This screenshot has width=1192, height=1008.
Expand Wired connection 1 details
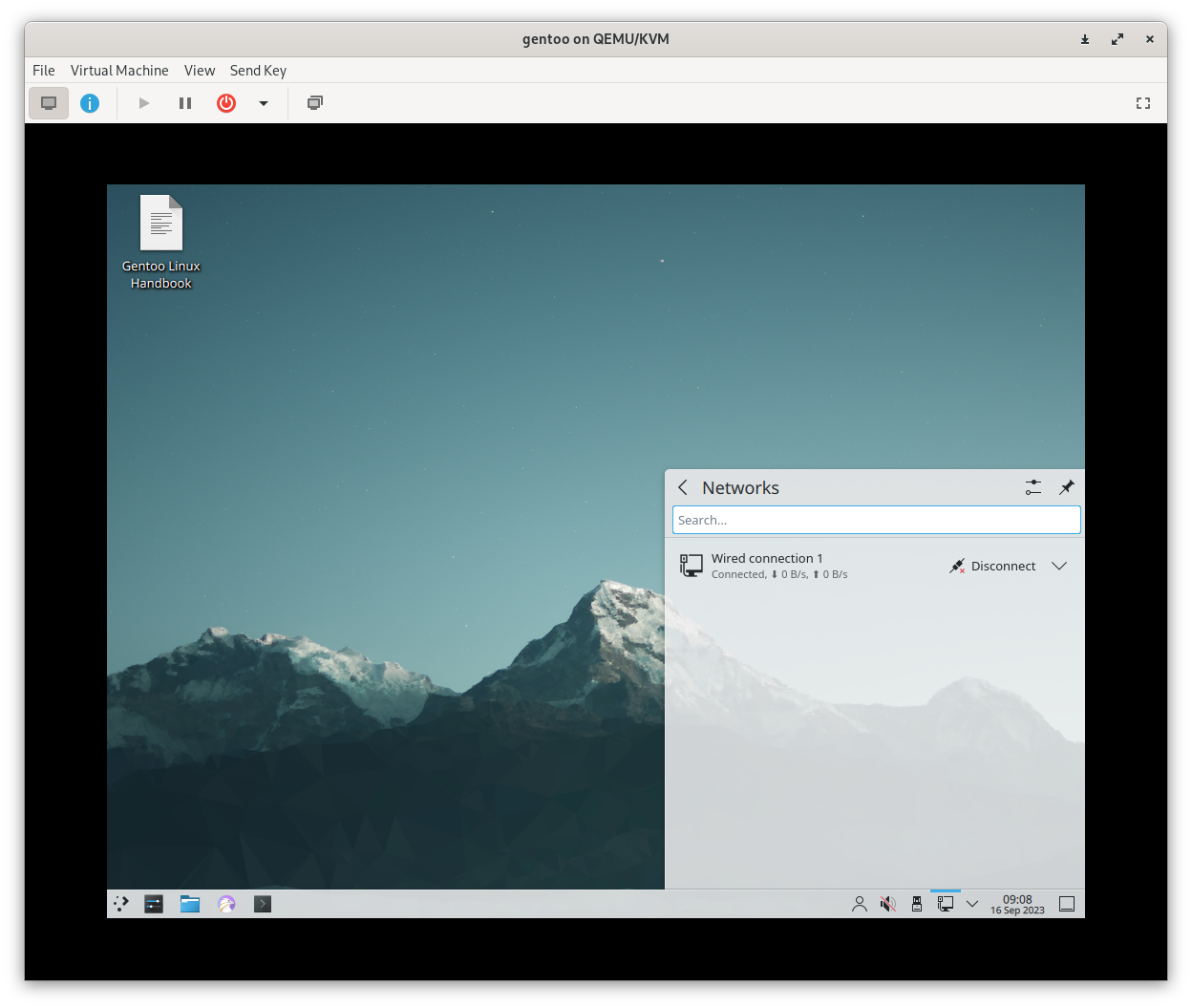[1059, 566]
